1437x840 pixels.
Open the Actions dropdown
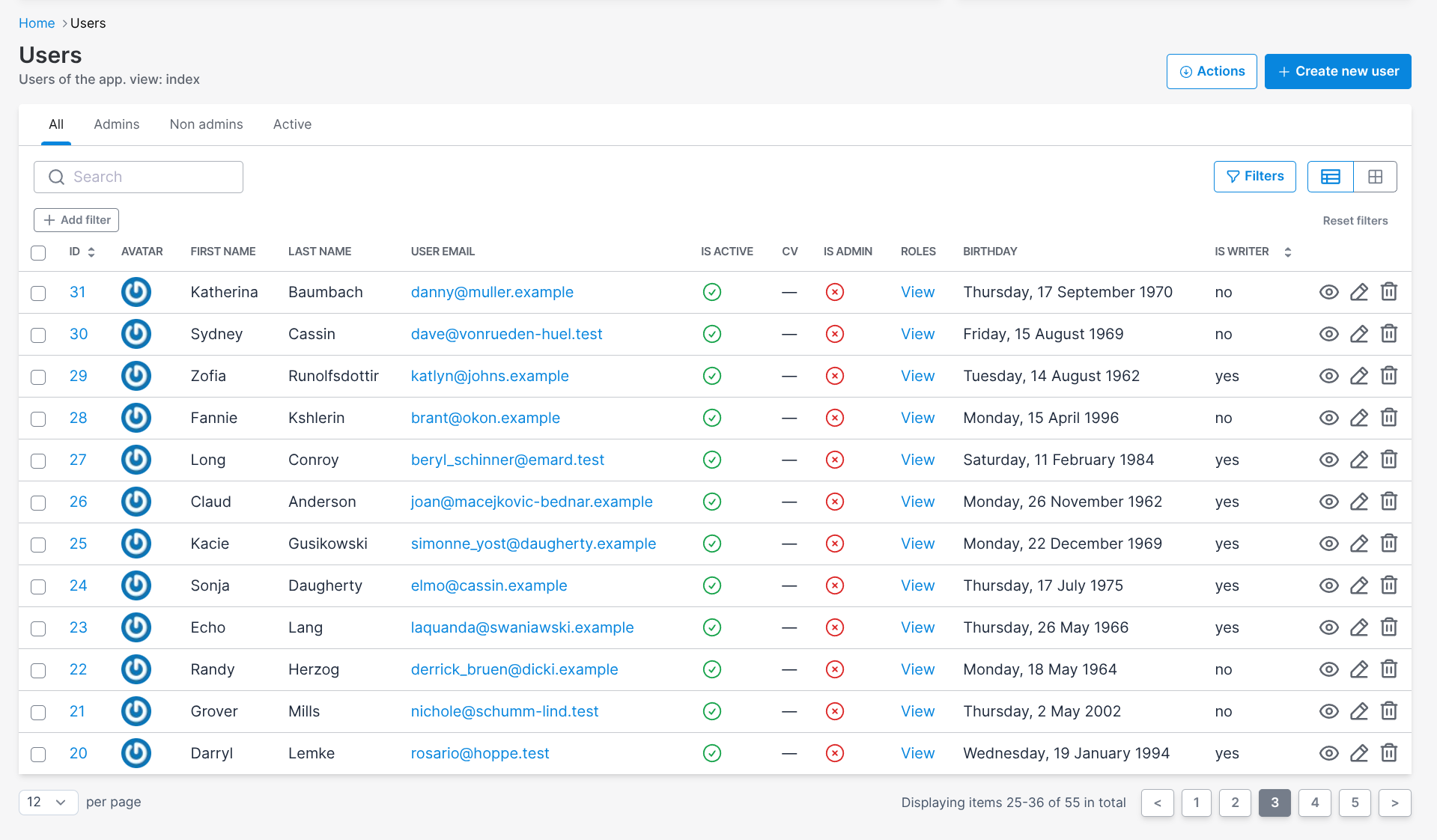point(1212,71)
